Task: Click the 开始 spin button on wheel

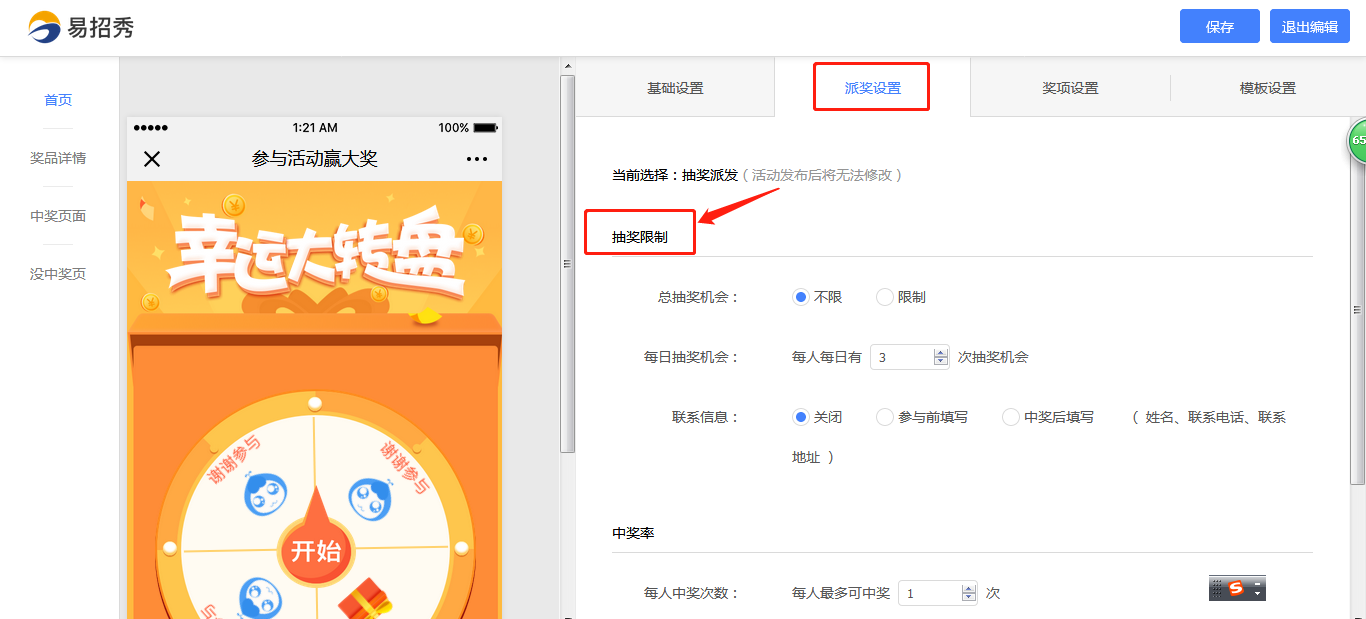Action: 315,550
